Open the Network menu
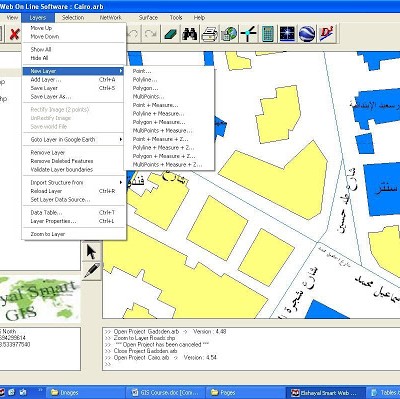400x399 pixels. 111,18
